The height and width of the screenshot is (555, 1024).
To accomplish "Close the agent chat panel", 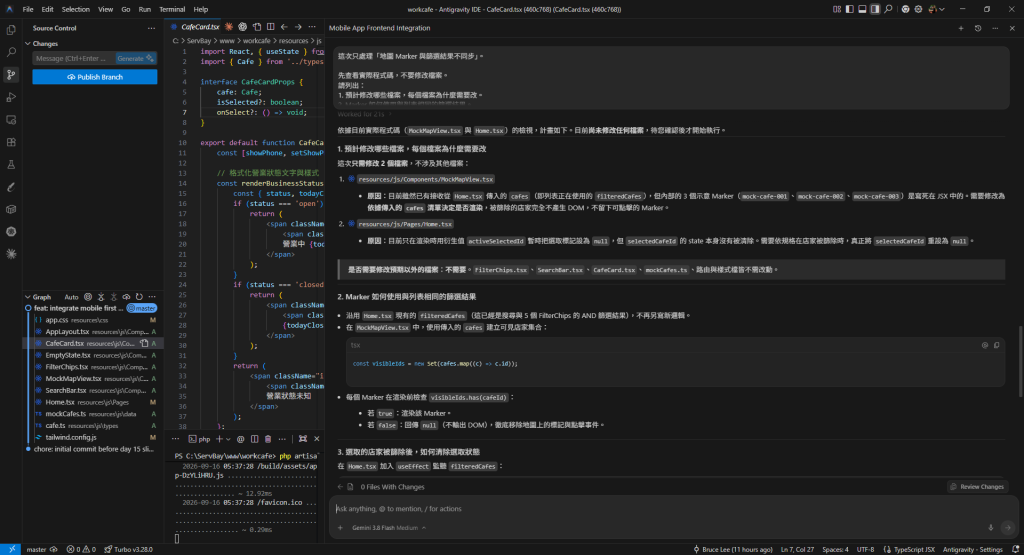I will pyautogui.click(x=1012, y=28).
